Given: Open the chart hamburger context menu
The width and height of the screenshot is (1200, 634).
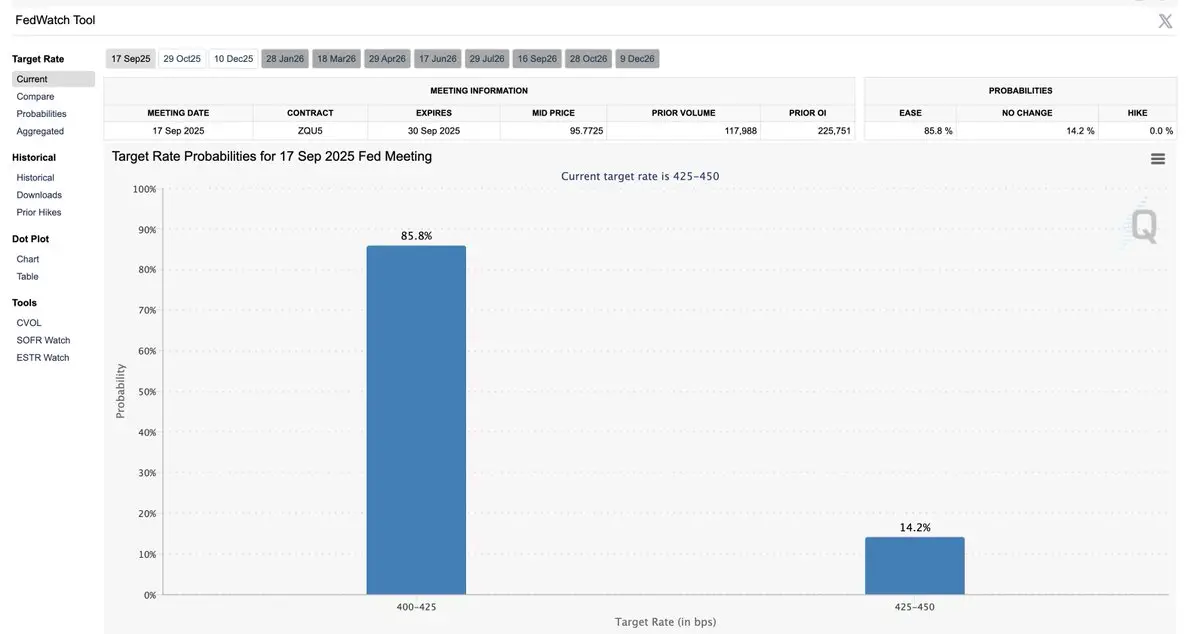Looking at the screenshot, I should click(x=1158, y=159).
